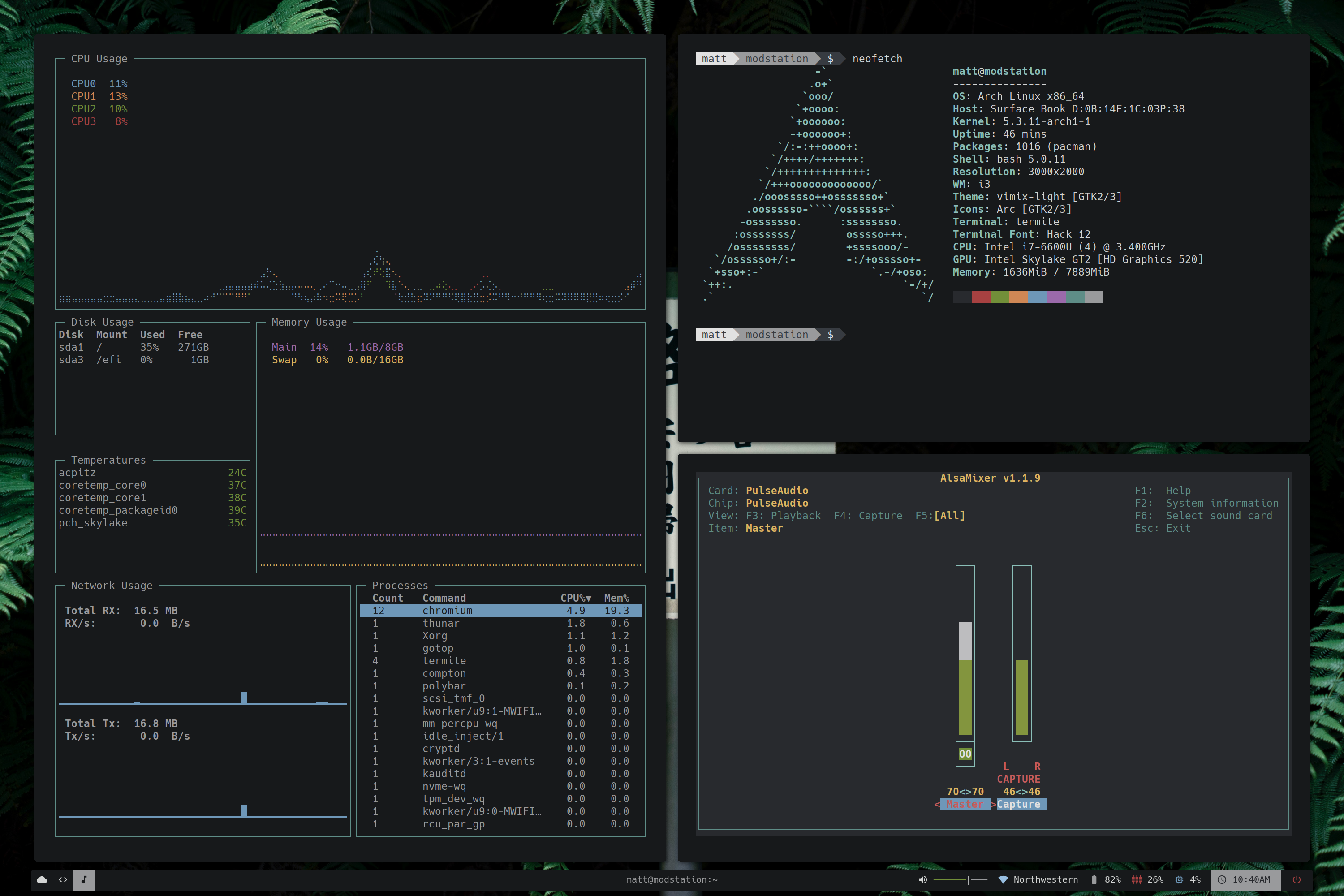Toggle the OO mute indicator under Master
This screenshot has width=1344, height=896.
point(965,754)
